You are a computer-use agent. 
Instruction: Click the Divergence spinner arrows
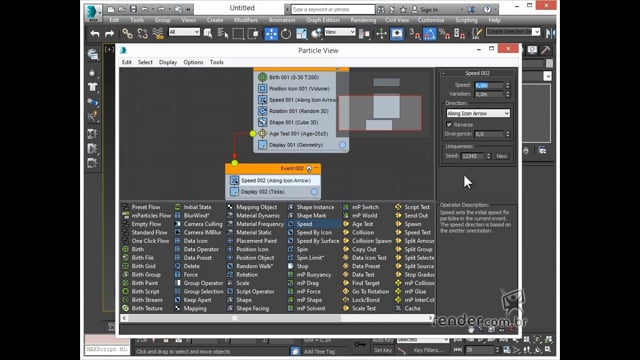[x=507, y=134]
